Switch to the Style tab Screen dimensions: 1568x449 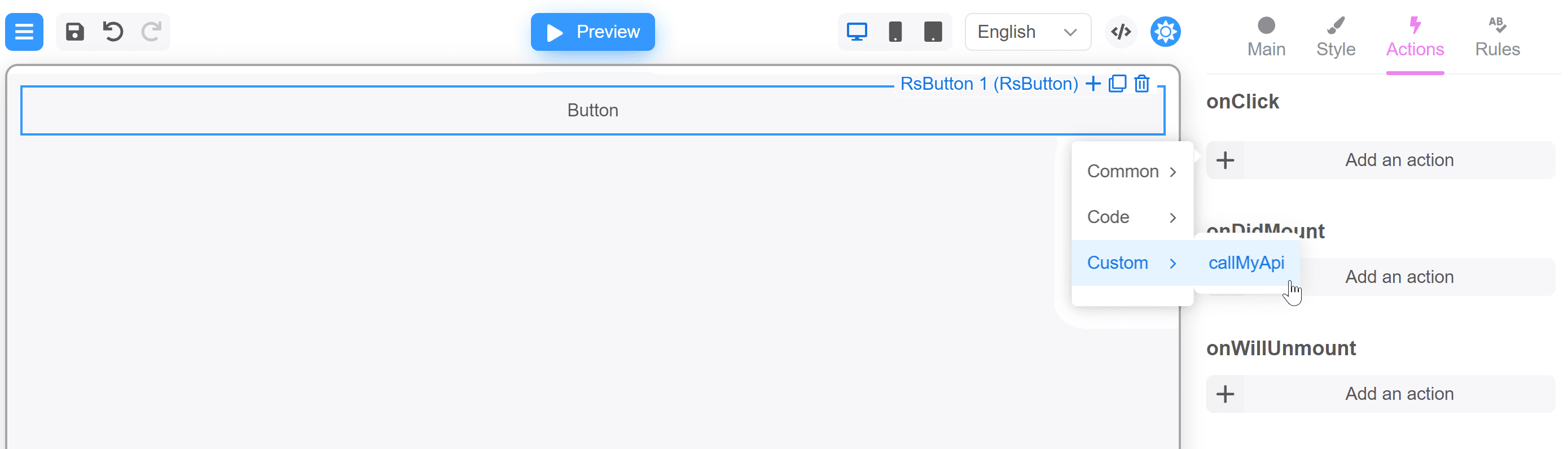1336,38
